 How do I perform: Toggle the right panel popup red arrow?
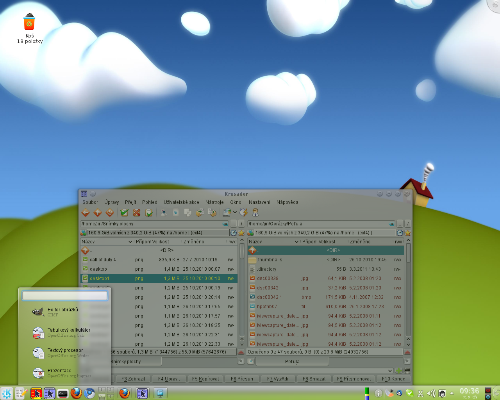coord(407,352)
